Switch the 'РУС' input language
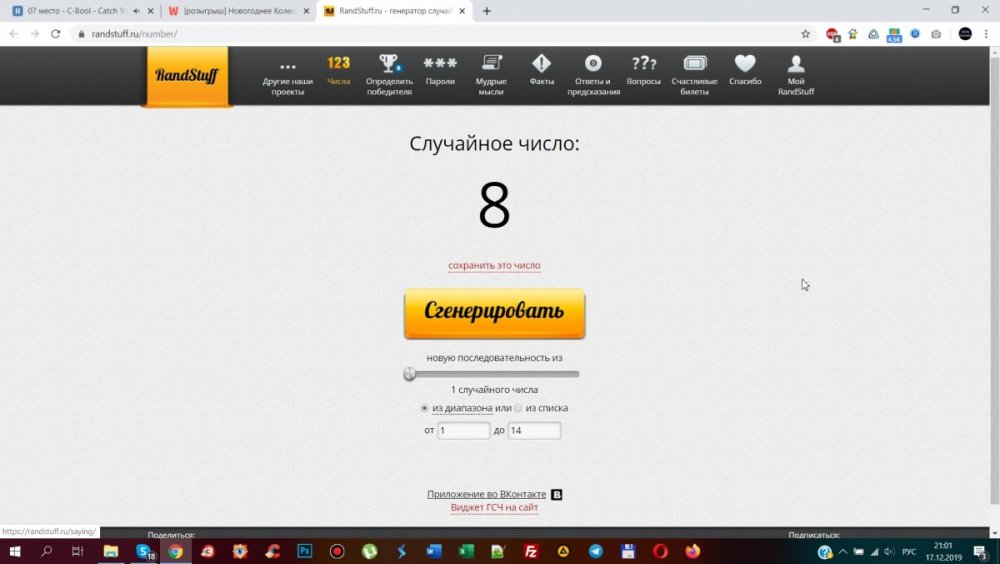The image size is (1000, 564). coord(909,552)
